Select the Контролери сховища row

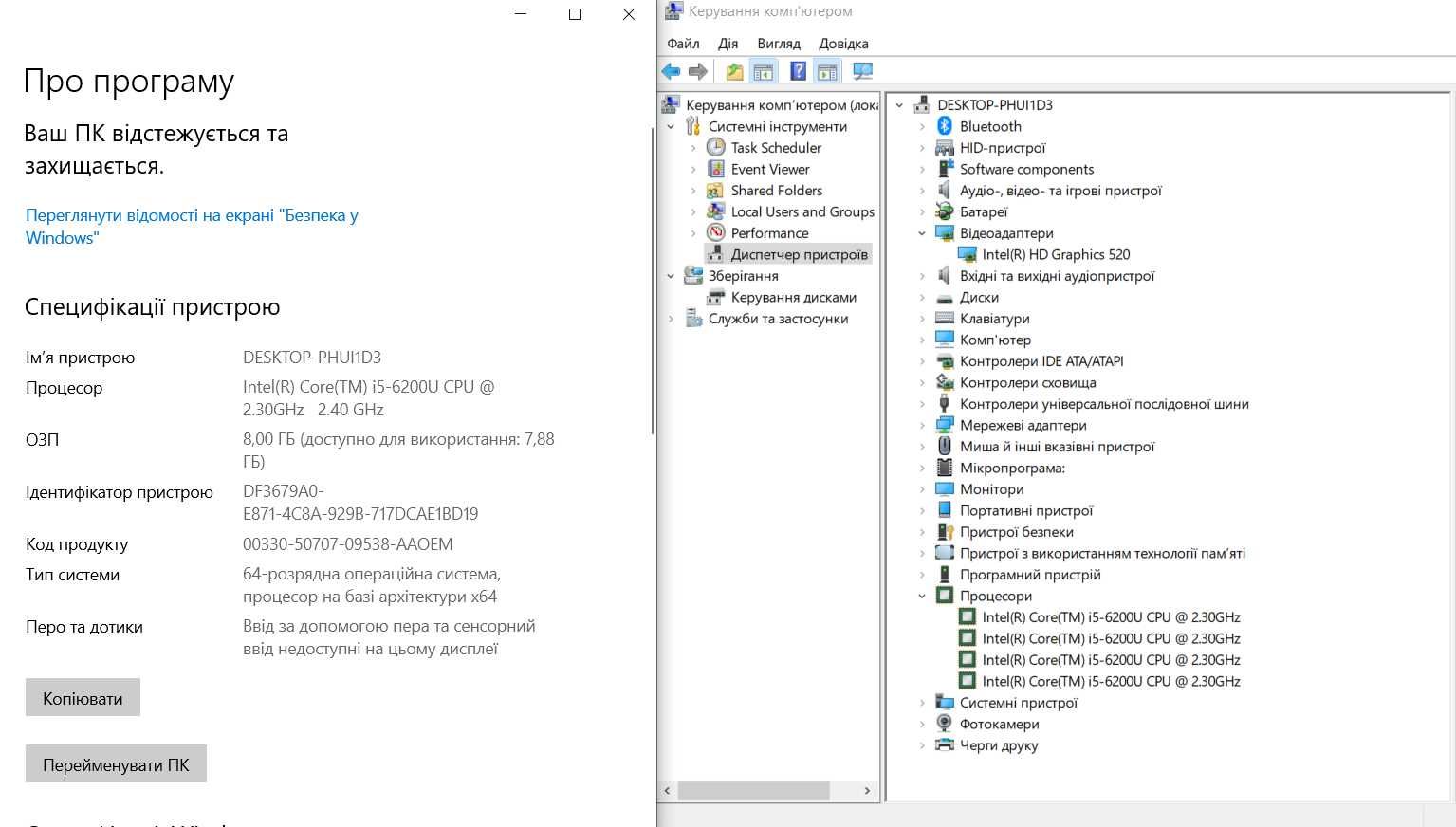1027,382
